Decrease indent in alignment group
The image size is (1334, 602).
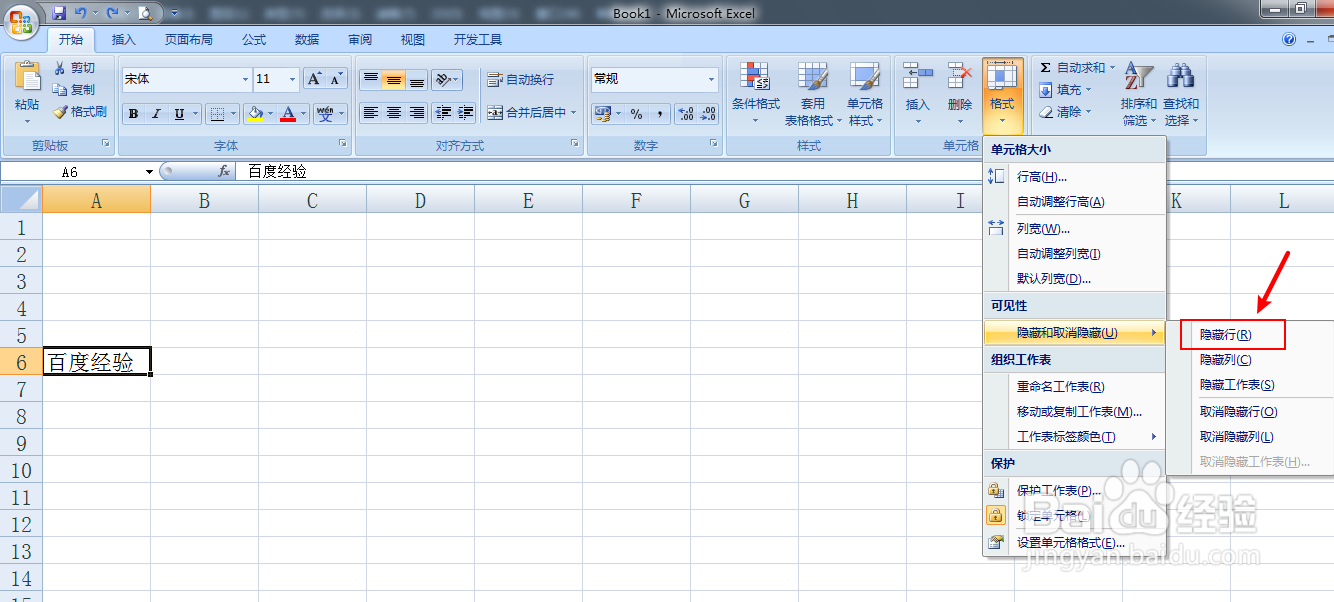444,113
